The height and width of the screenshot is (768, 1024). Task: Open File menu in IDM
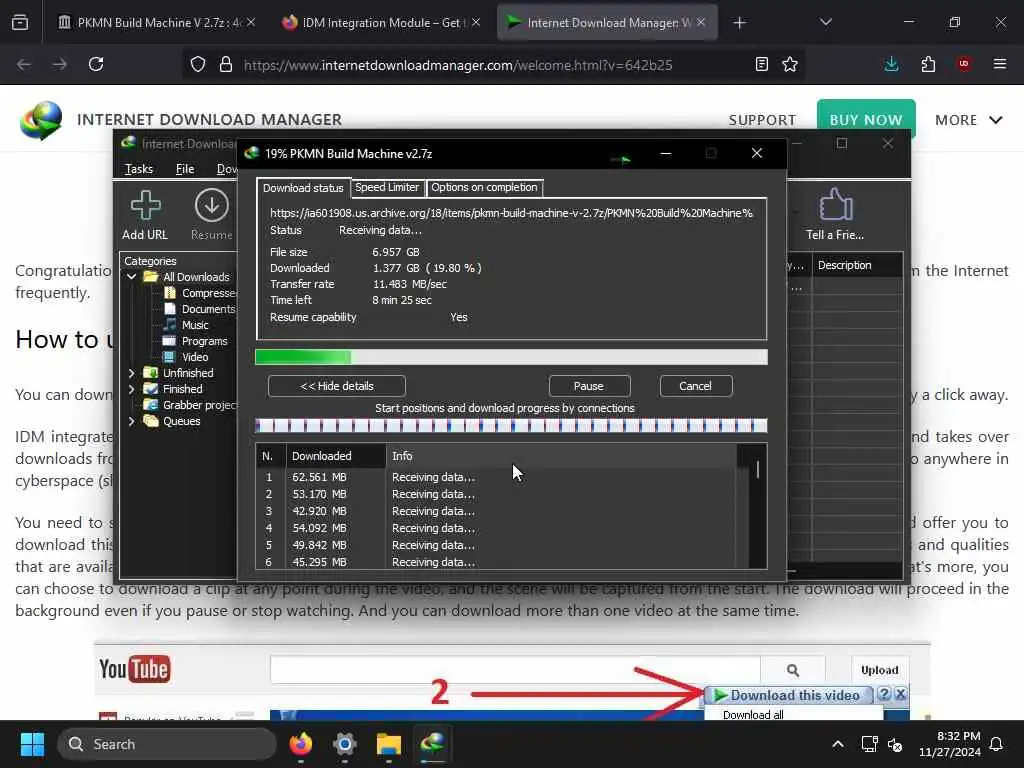[x=185, y=169]
